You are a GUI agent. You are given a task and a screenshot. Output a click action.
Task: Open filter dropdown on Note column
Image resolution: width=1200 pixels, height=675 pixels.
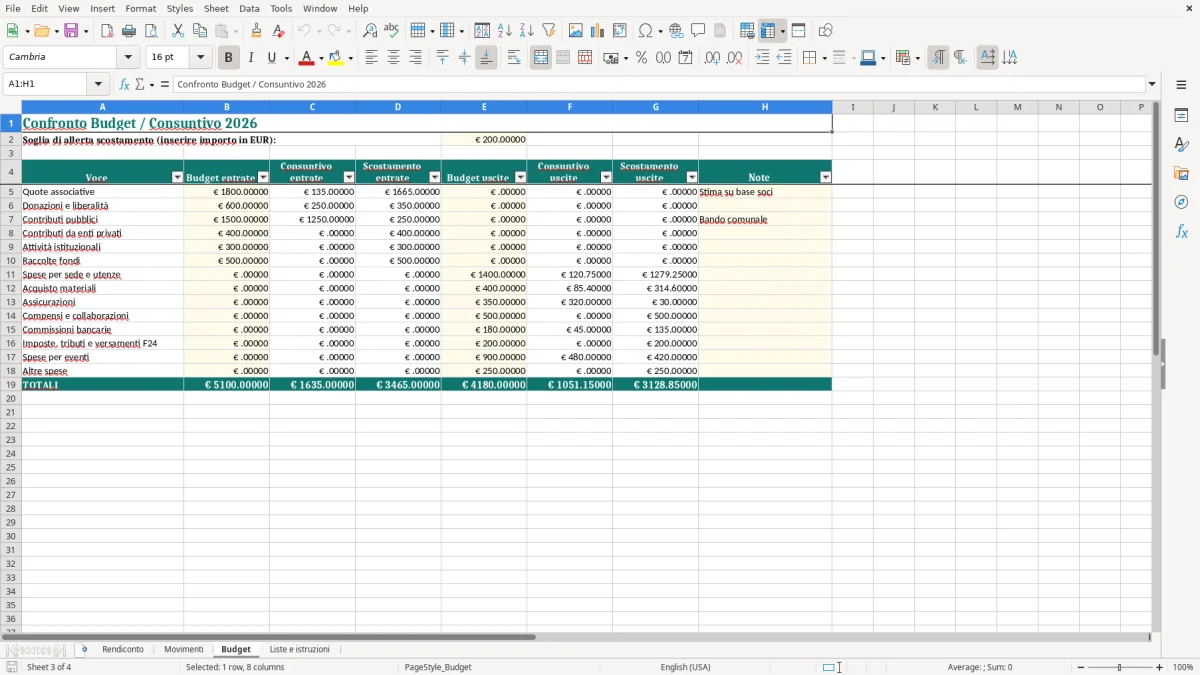tap(826, 178)
